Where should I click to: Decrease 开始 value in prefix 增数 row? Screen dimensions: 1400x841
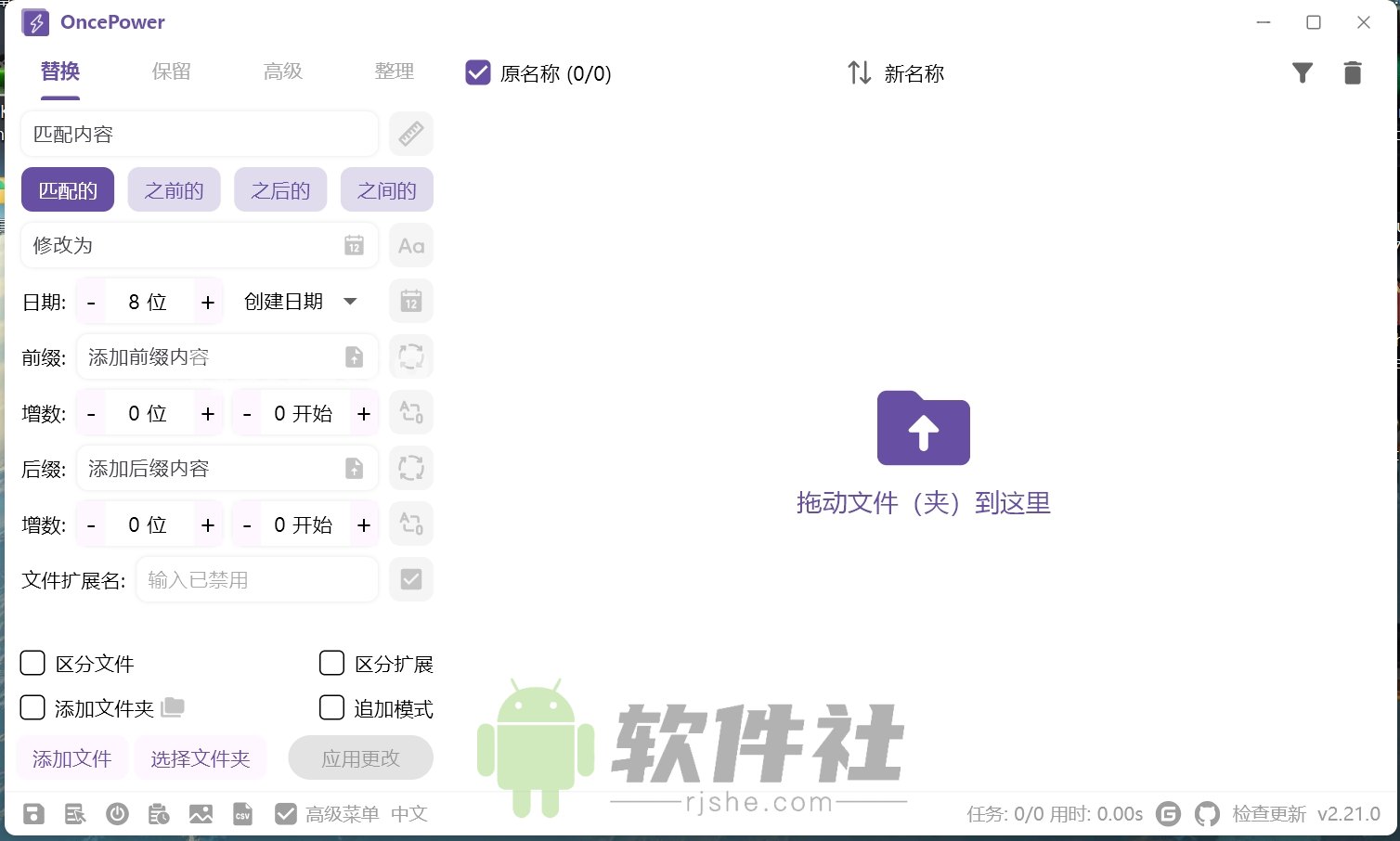tap(247, 413)
